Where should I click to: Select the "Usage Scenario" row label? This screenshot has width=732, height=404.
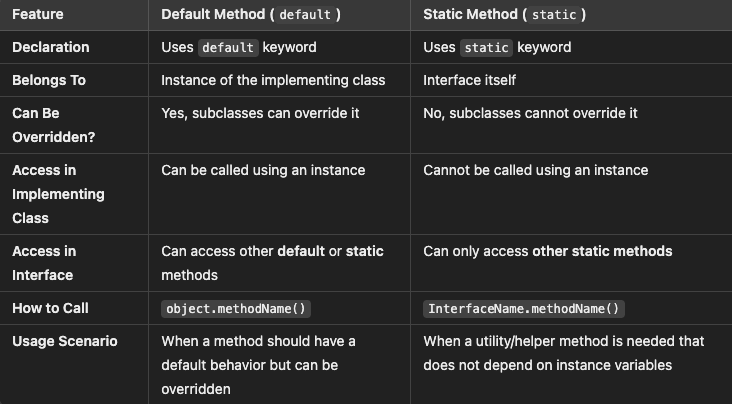(x=64, y=341)
